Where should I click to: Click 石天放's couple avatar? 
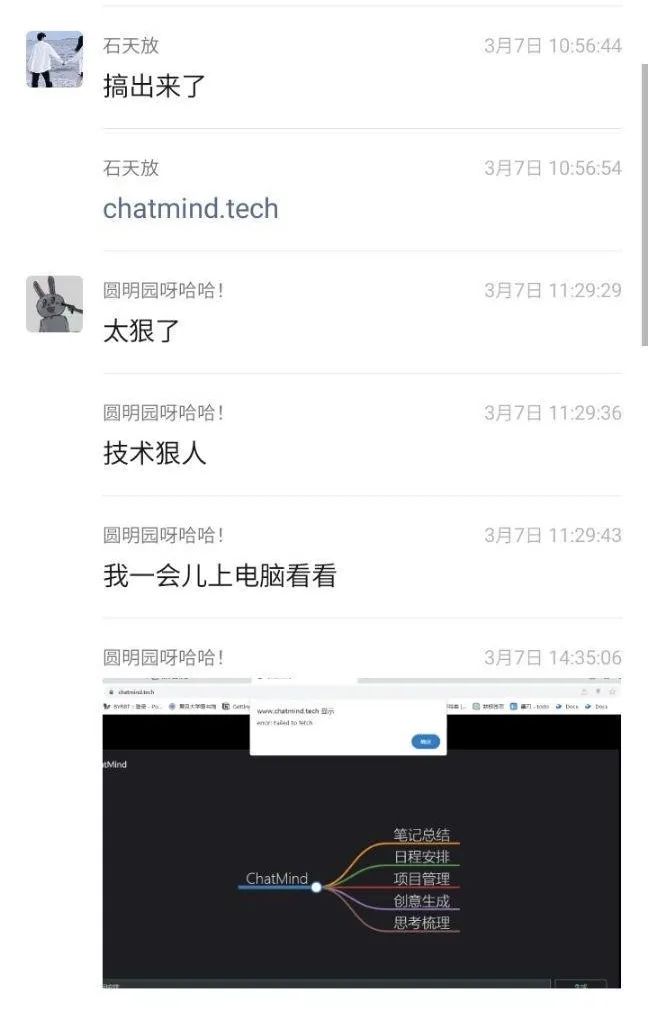click(x=54, y=59)
